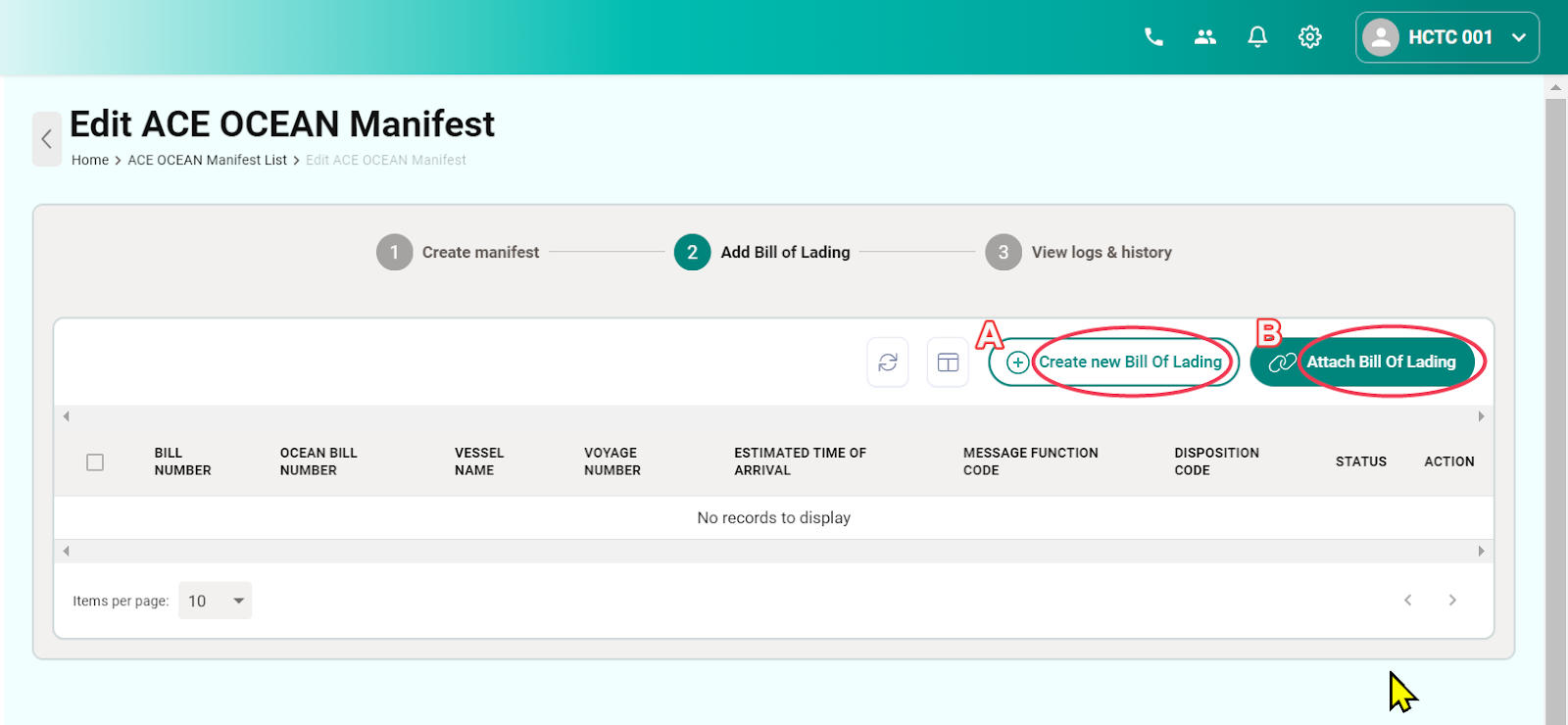This screenshot has height=725, width=1568.
Task: Open the users group icon
Action: (x=1205, y=37)
